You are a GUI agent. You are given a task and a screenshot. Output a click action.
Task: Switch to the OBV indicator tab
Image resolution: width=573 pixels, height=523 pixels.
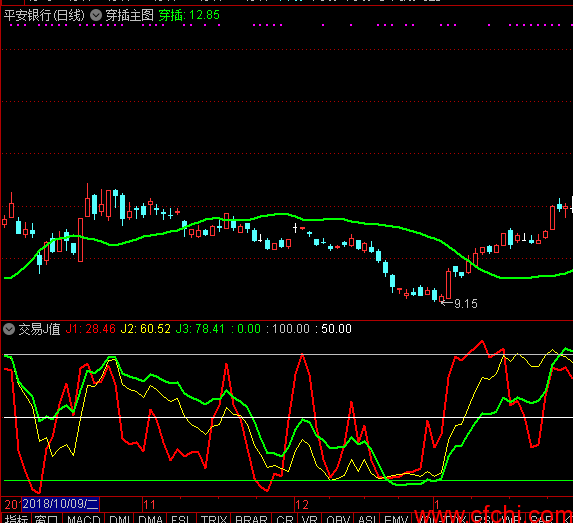(338, 519)
